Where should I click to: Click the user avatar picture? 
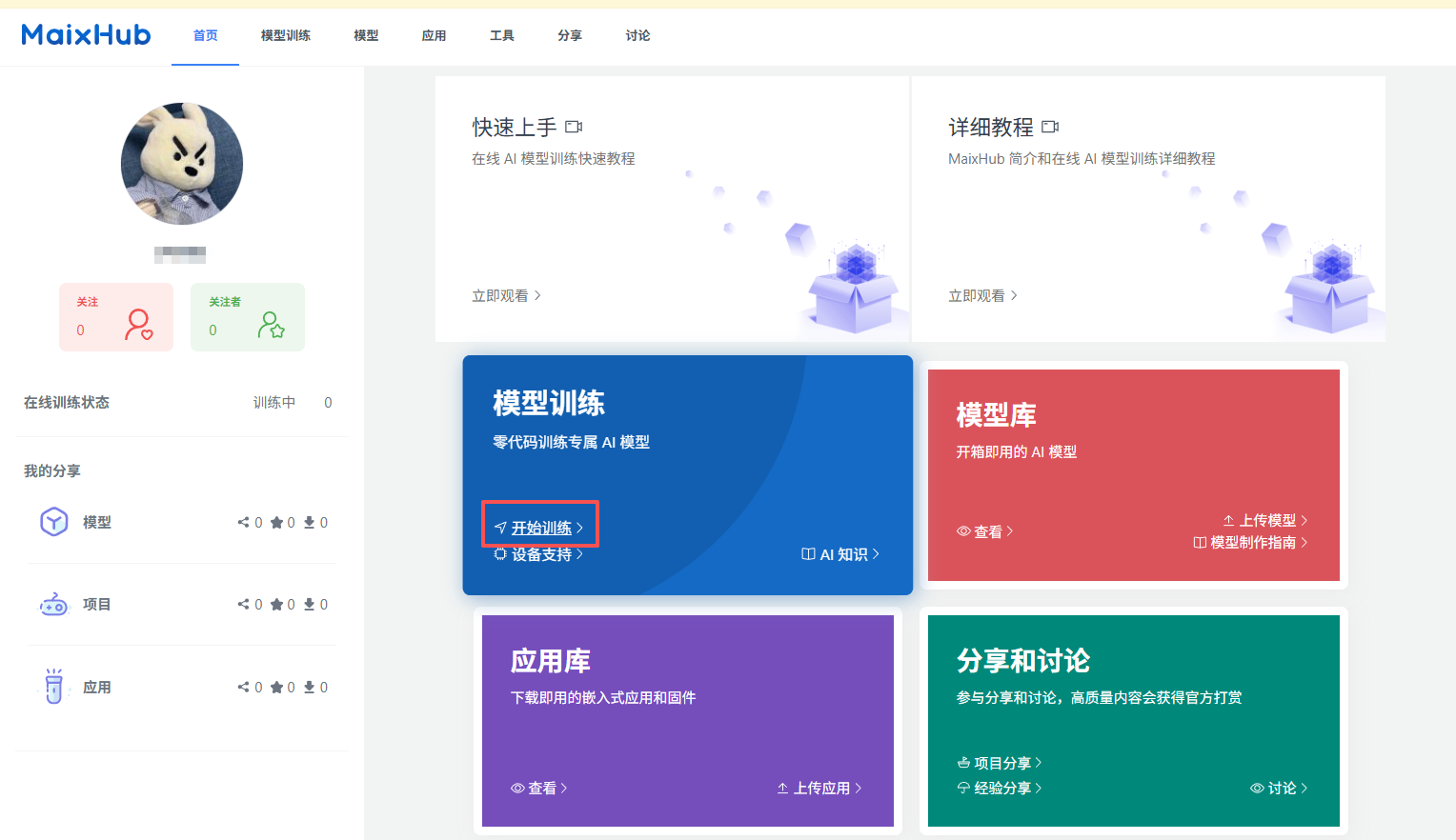[182, 164]
